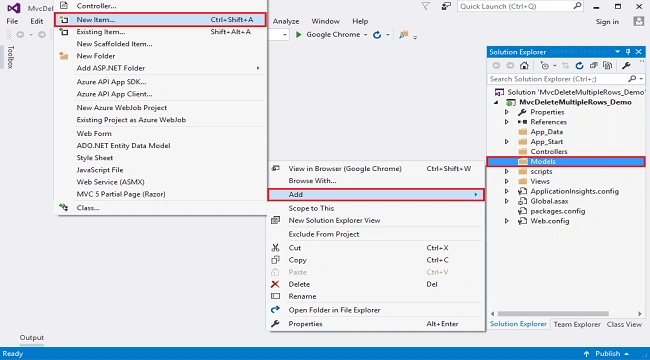This screenshot has width=650, height=360.
Task: Click the Sign in link
Action: point(607,22)
